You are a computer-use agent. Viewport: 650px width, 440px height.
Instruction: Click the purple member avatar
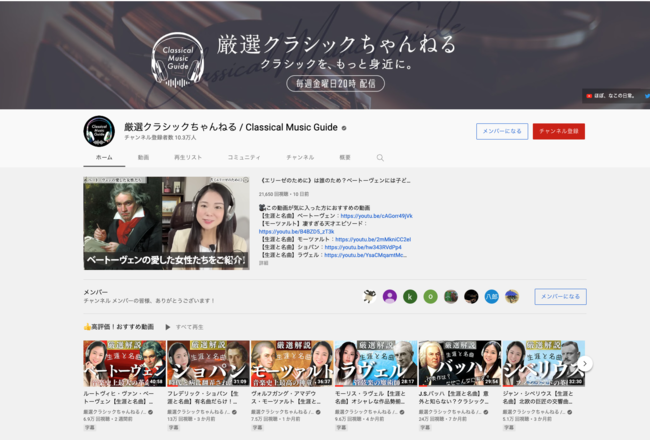[390, 297]
